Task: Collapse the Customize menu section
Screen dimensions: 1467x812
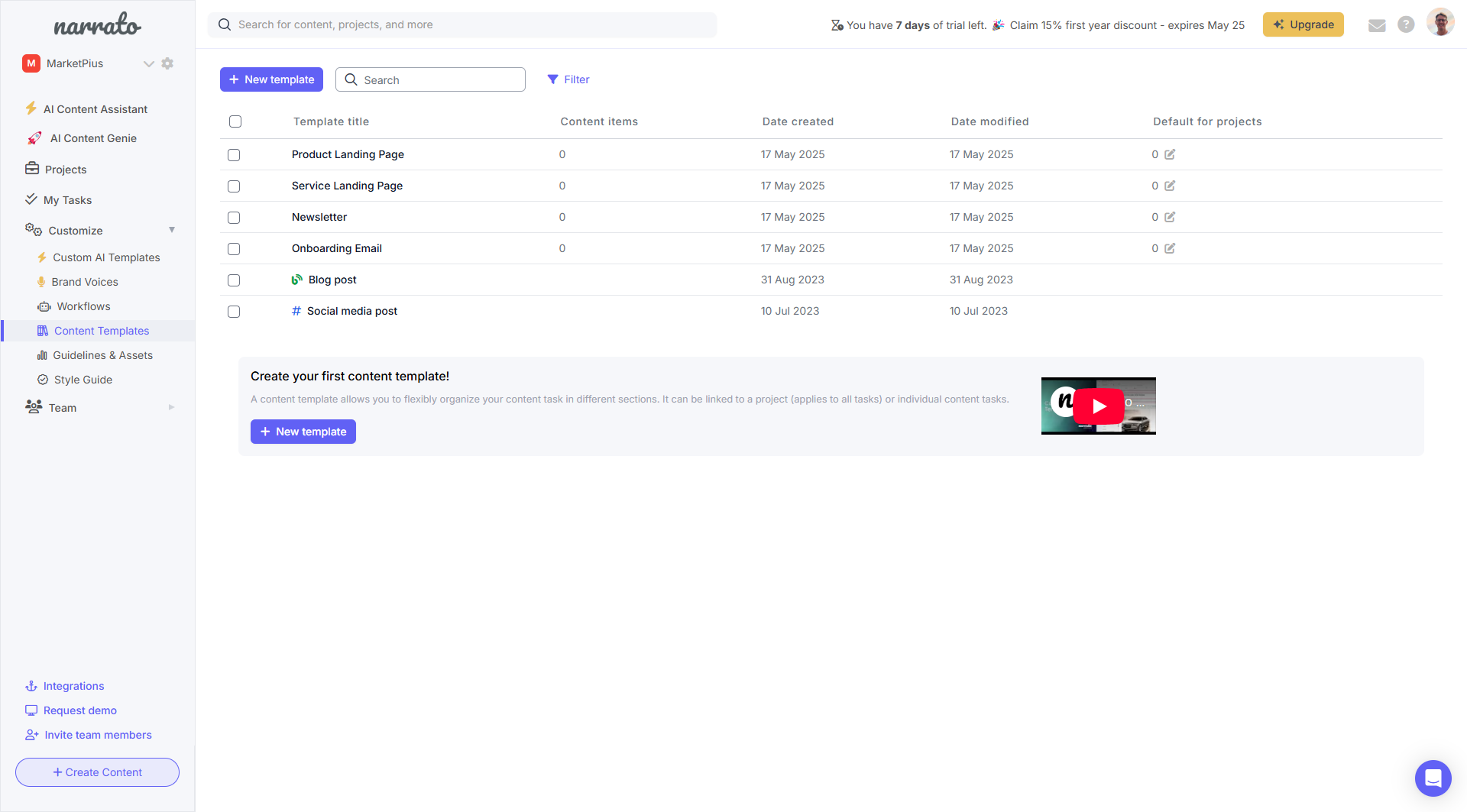Action: [172, 230]
